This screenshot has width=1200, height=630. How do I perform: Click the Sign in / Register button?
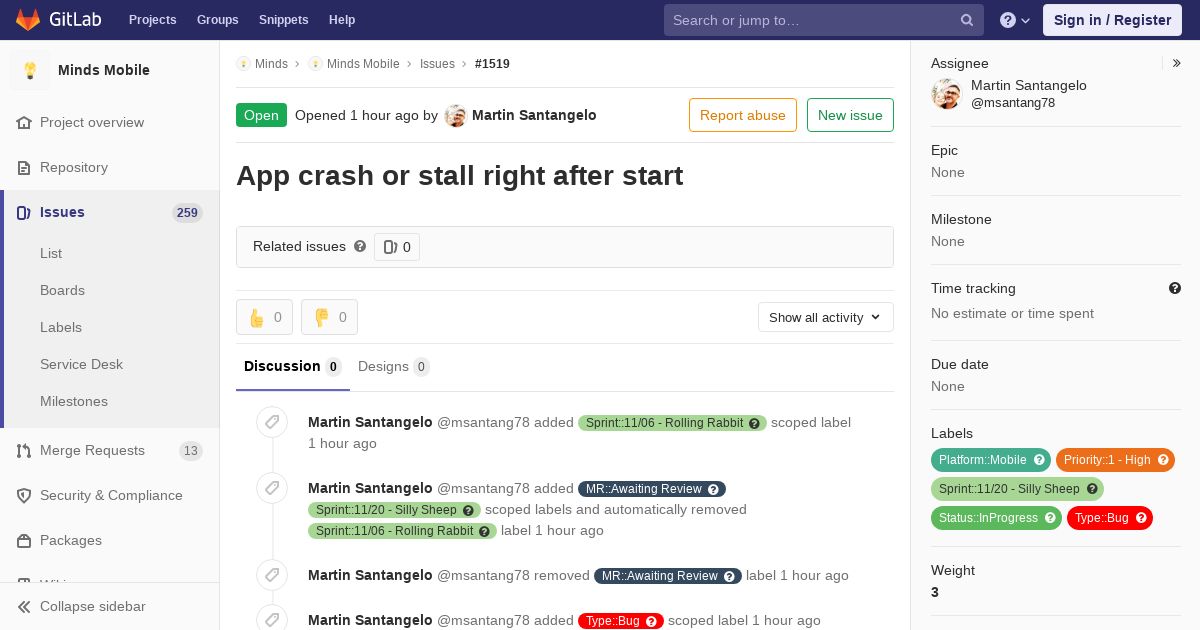[1112, 20]
